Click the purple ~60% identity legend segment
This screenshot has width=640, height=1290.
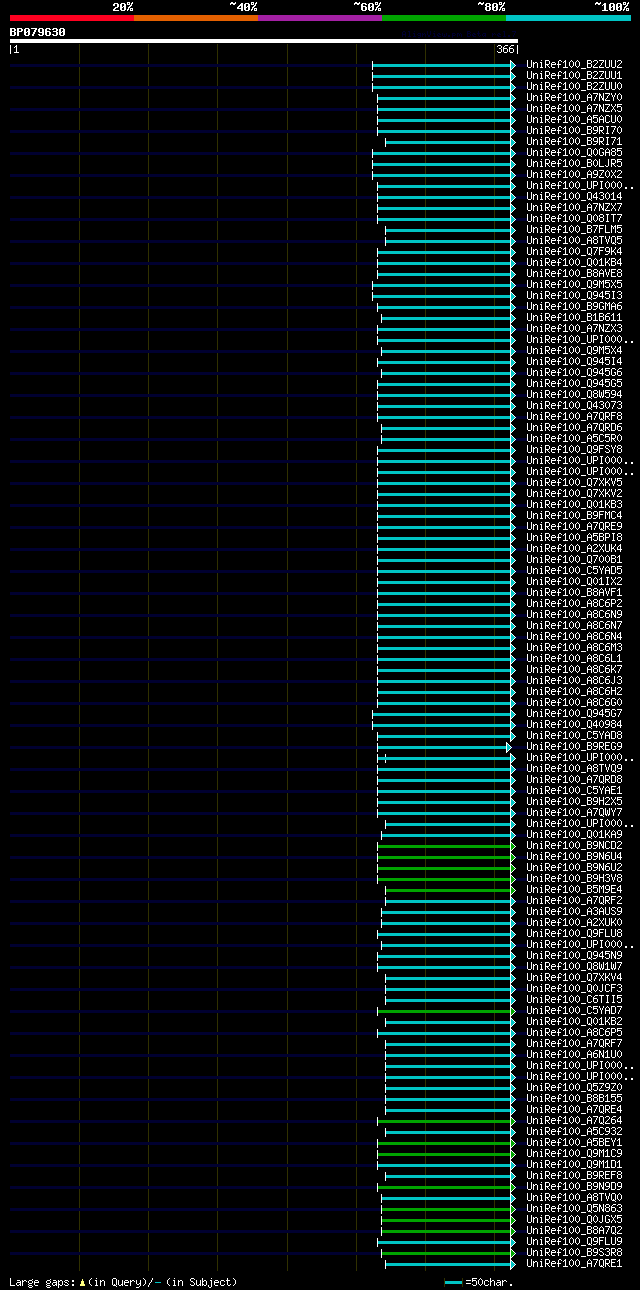(319, 17)
